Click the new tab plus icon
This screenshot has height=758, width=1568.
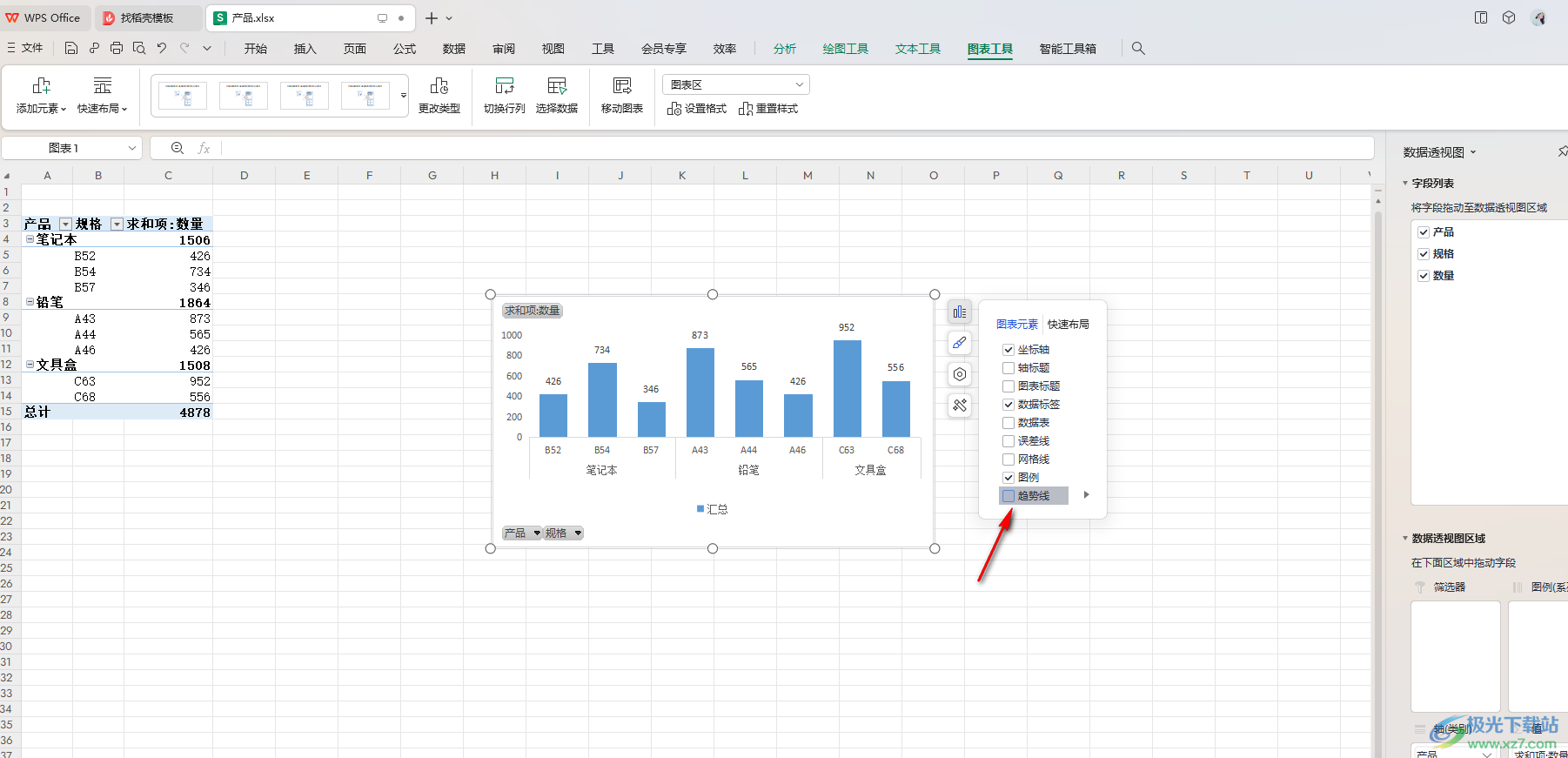point(432,17)
